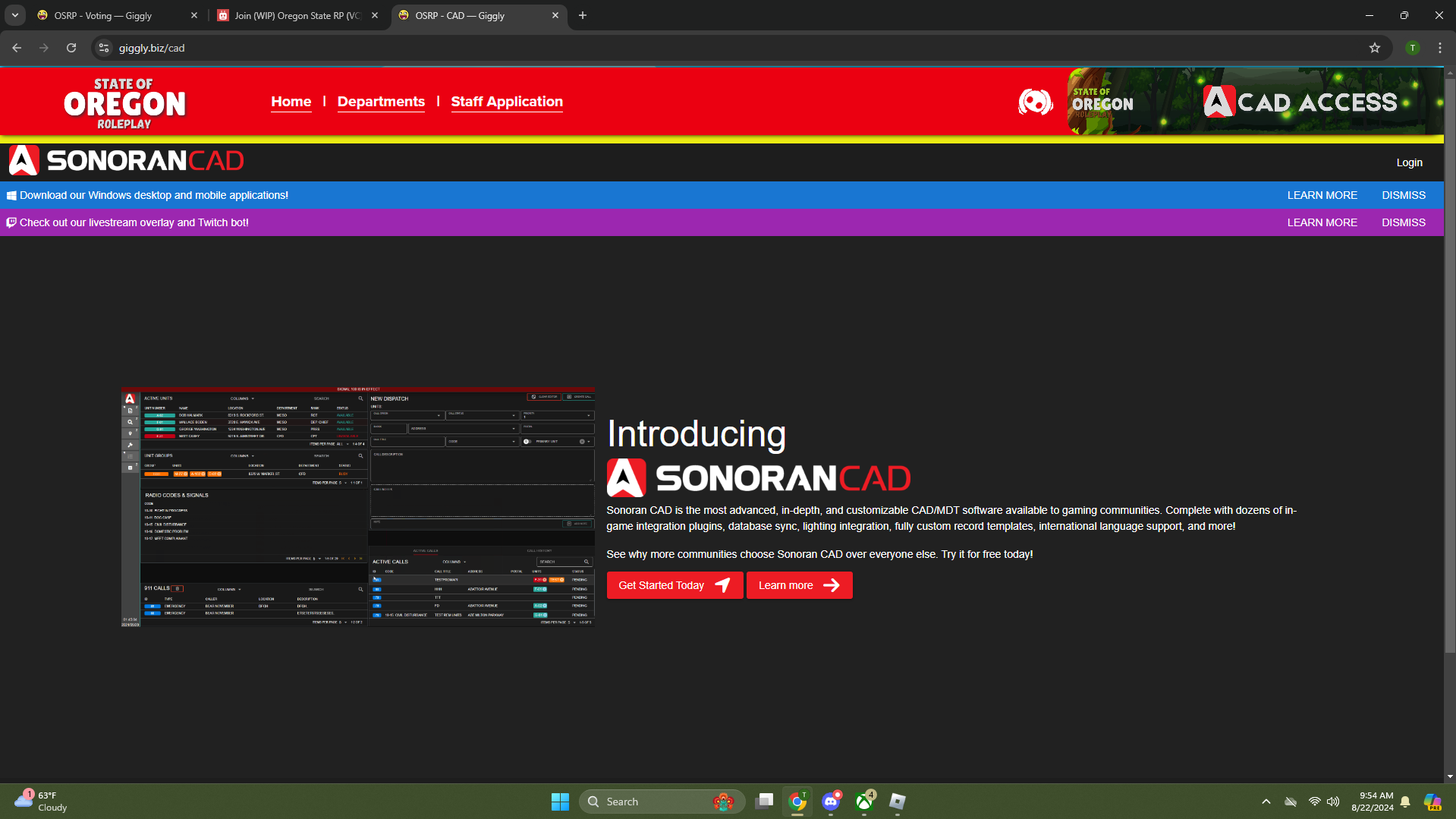Open the Windows Start menu
Viewport: 1456px width, 819px height.
pos(560,802)
